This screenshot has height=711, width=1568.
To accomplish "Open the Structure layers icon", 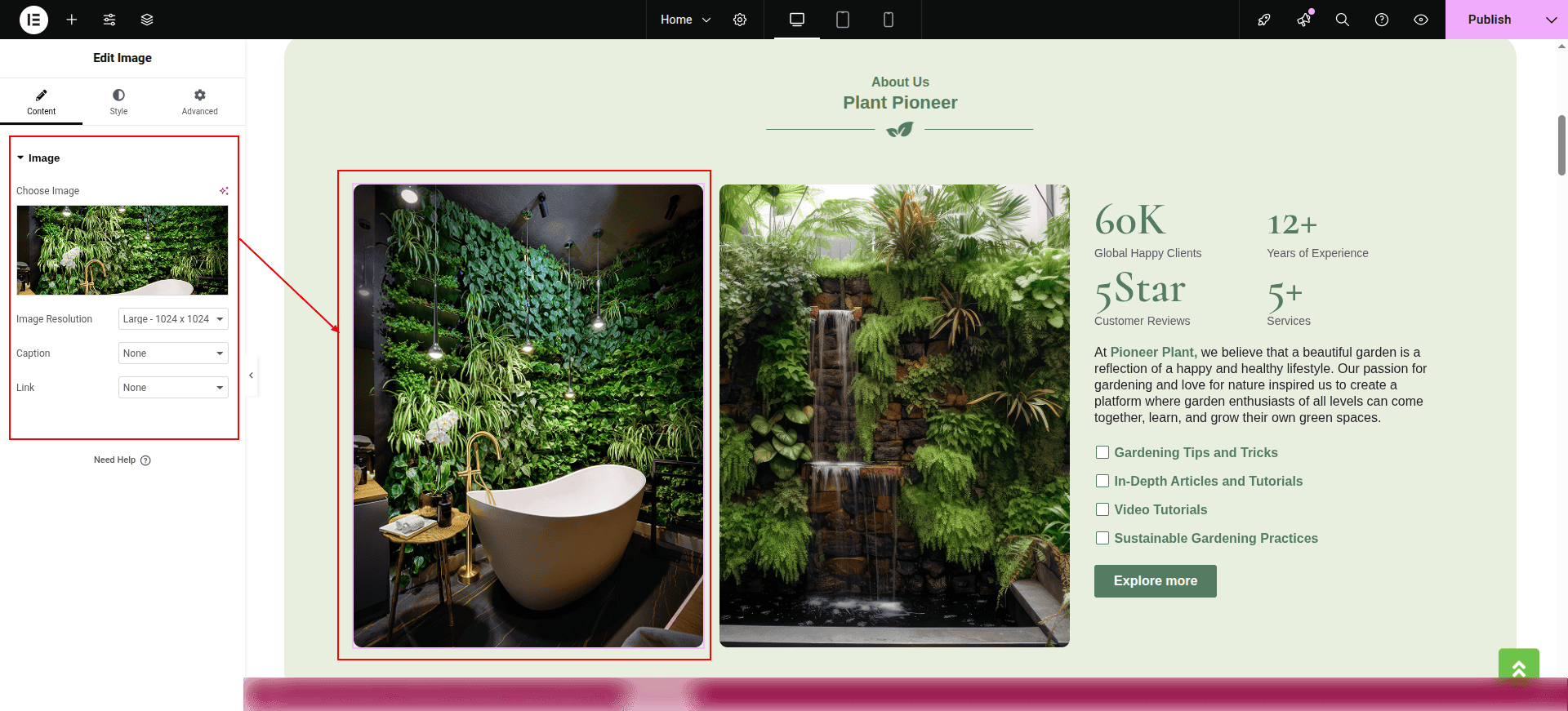I will 147,20.
